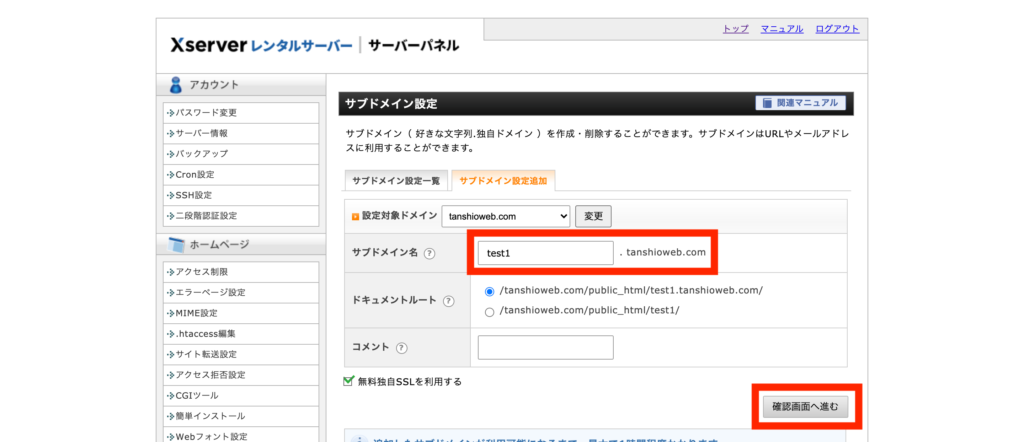Click the account user icon
1024x442 pixels.
175,85
